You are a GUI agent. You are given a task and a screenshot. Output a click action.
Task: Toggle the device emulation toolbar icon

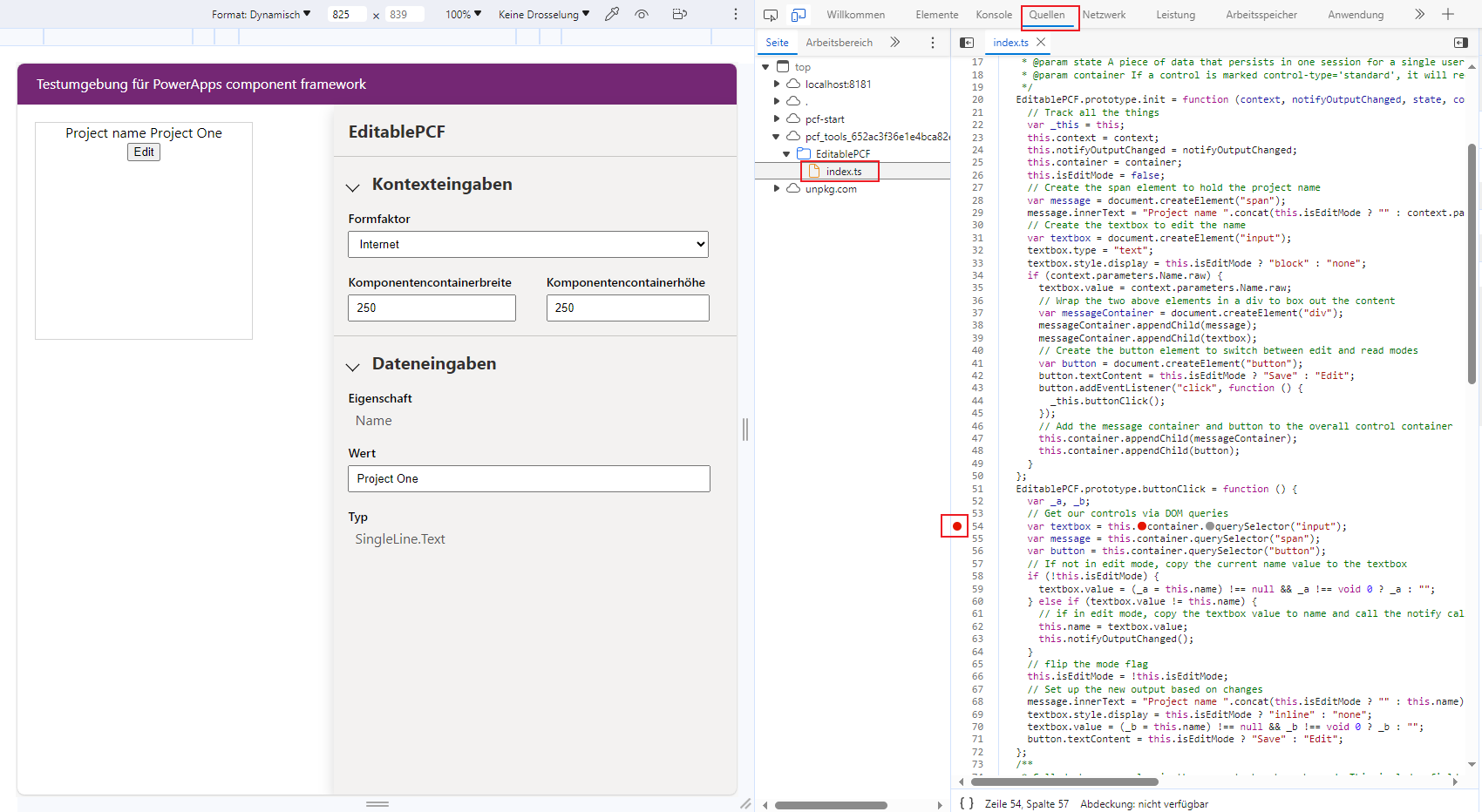(x=798, y=15)
